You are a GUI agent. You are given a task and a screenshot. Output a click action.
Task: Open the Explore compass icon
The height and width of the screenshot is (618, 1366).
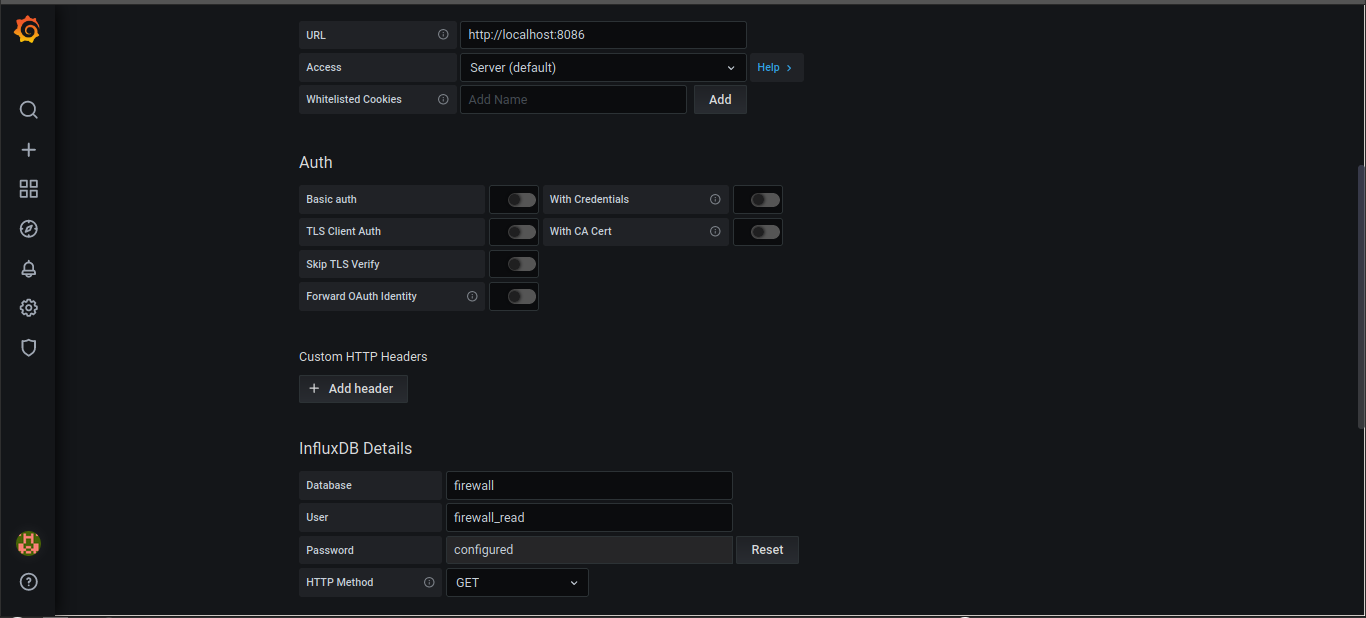[29, 229]
